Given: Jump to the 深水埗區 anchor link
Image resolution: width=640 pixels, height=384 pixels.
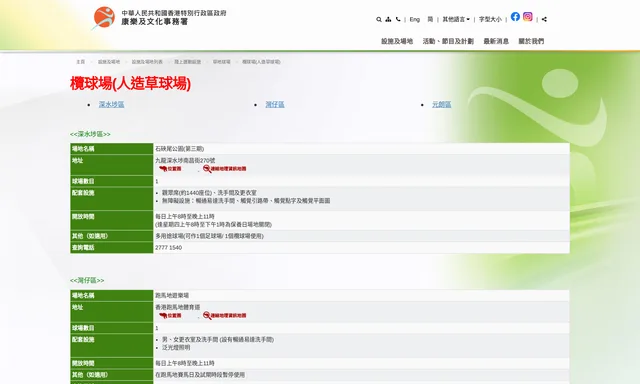Looking at the screenshot, I should (111, 104).
